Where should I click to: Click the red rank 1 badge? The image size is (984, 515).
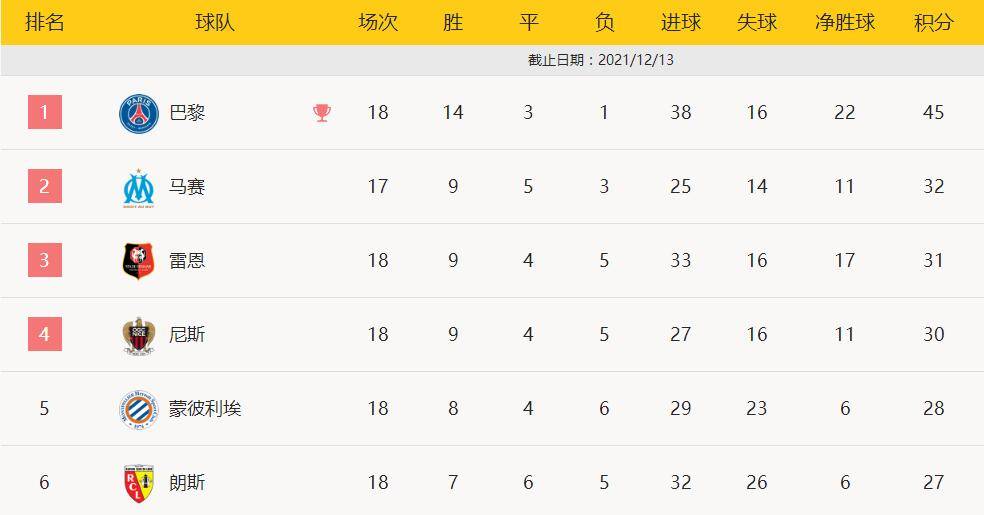44,112
